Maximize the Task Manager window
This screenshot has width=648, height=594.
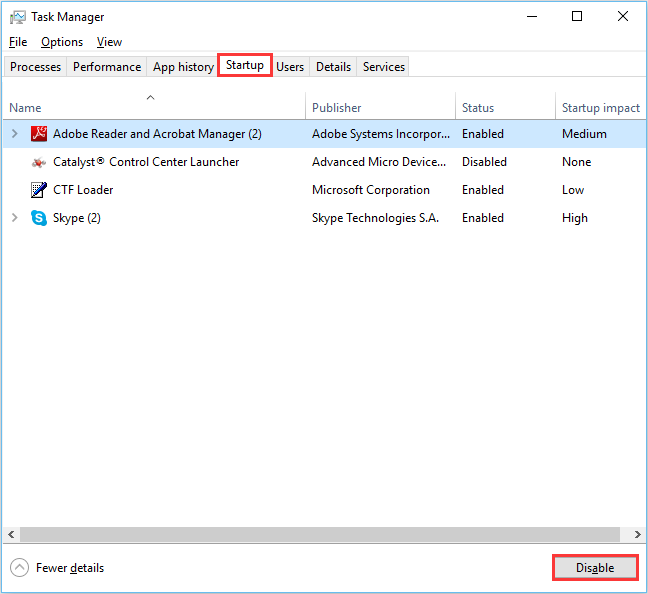click(577, 17)
